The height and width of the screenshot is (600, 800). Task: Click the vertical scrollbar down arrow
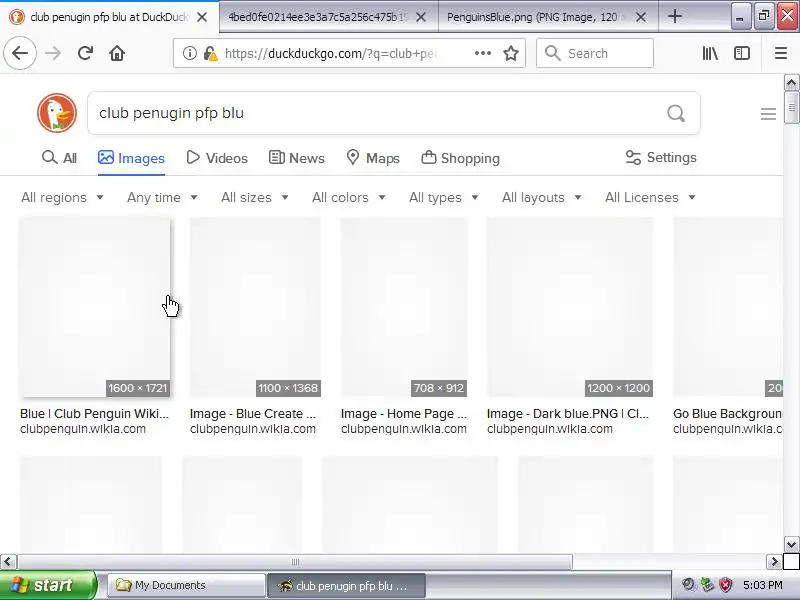[x=791, y=544]
